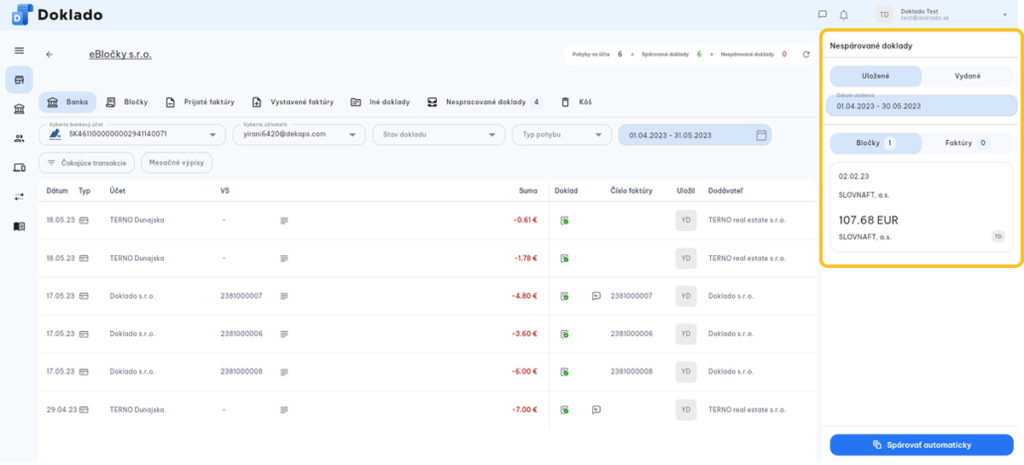1024x465 pixels.
Task: Open note icon for 2381000007 row
Action: pyautogui.click(x=284, y=297)
